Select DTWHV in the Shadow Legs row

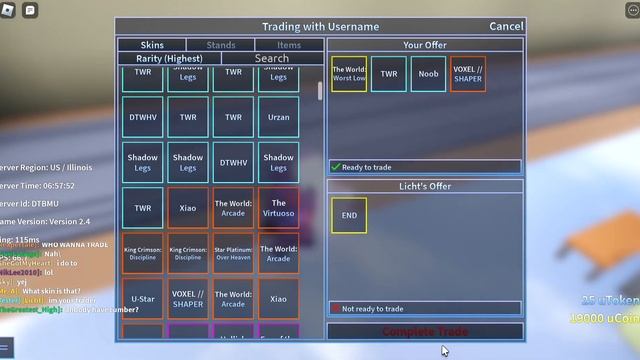click(233, 162)
